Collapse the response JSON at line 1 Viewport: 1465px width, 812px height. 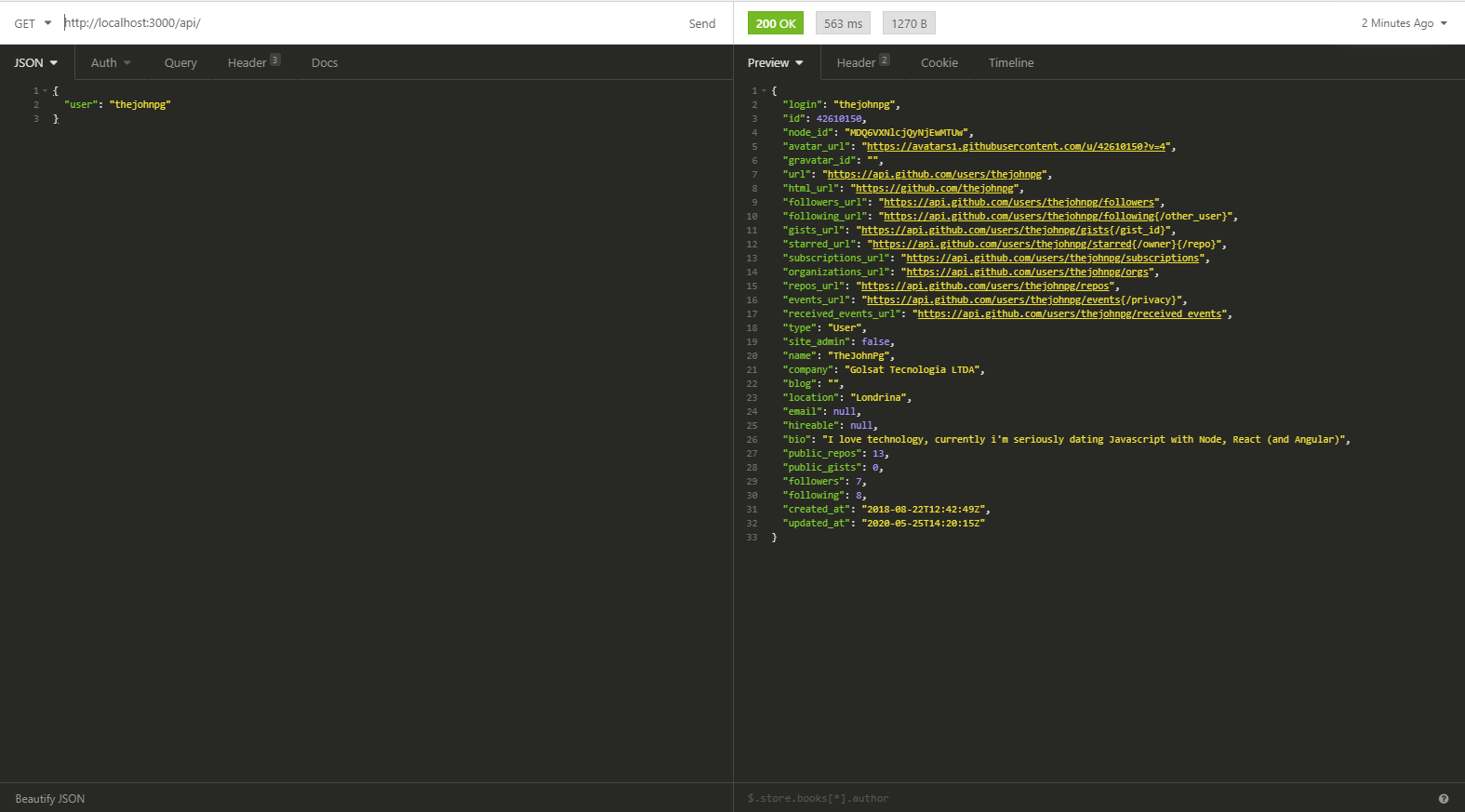764,91
